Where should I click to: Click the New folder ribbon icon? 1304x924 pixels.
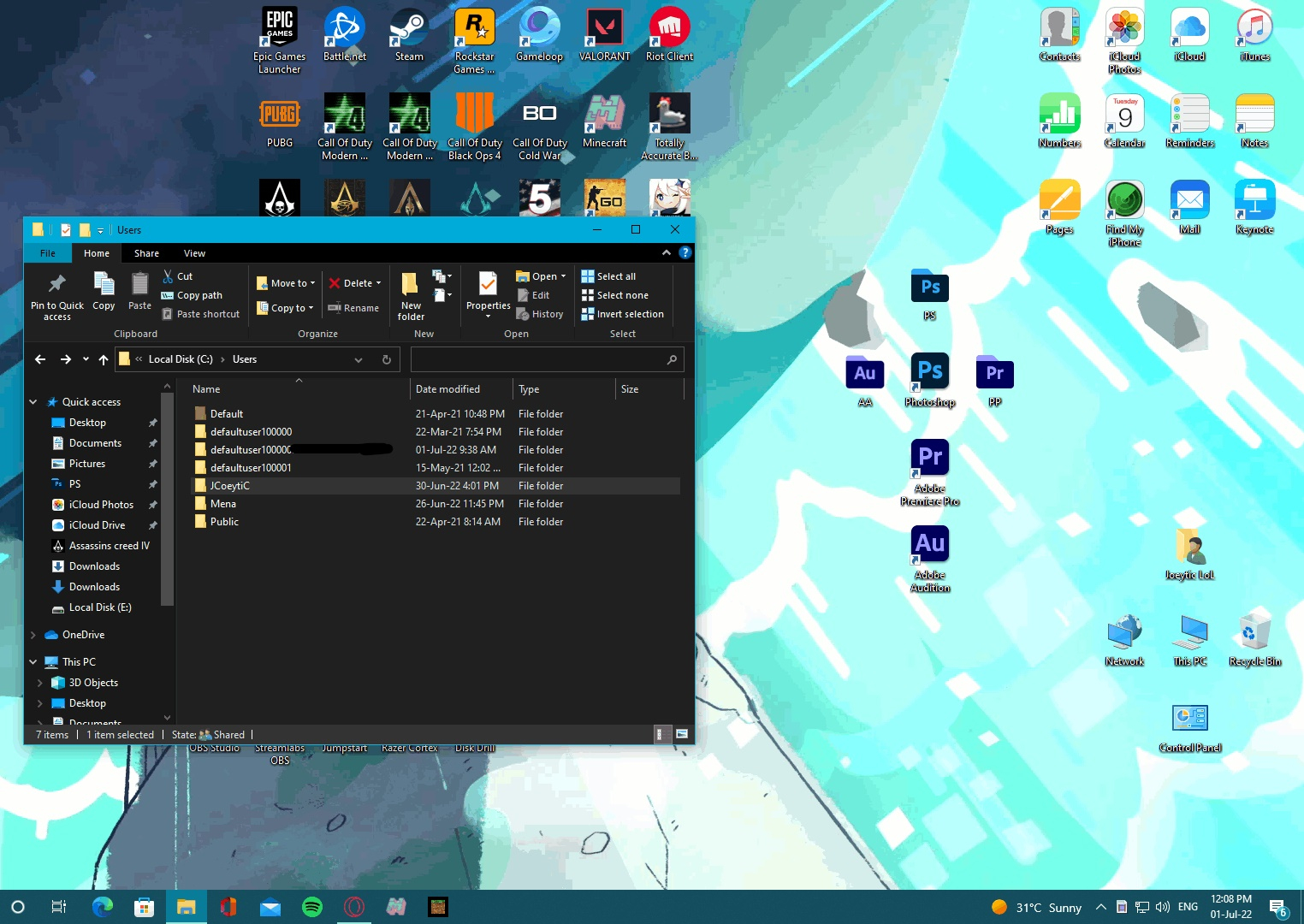[x=411, y=296]
